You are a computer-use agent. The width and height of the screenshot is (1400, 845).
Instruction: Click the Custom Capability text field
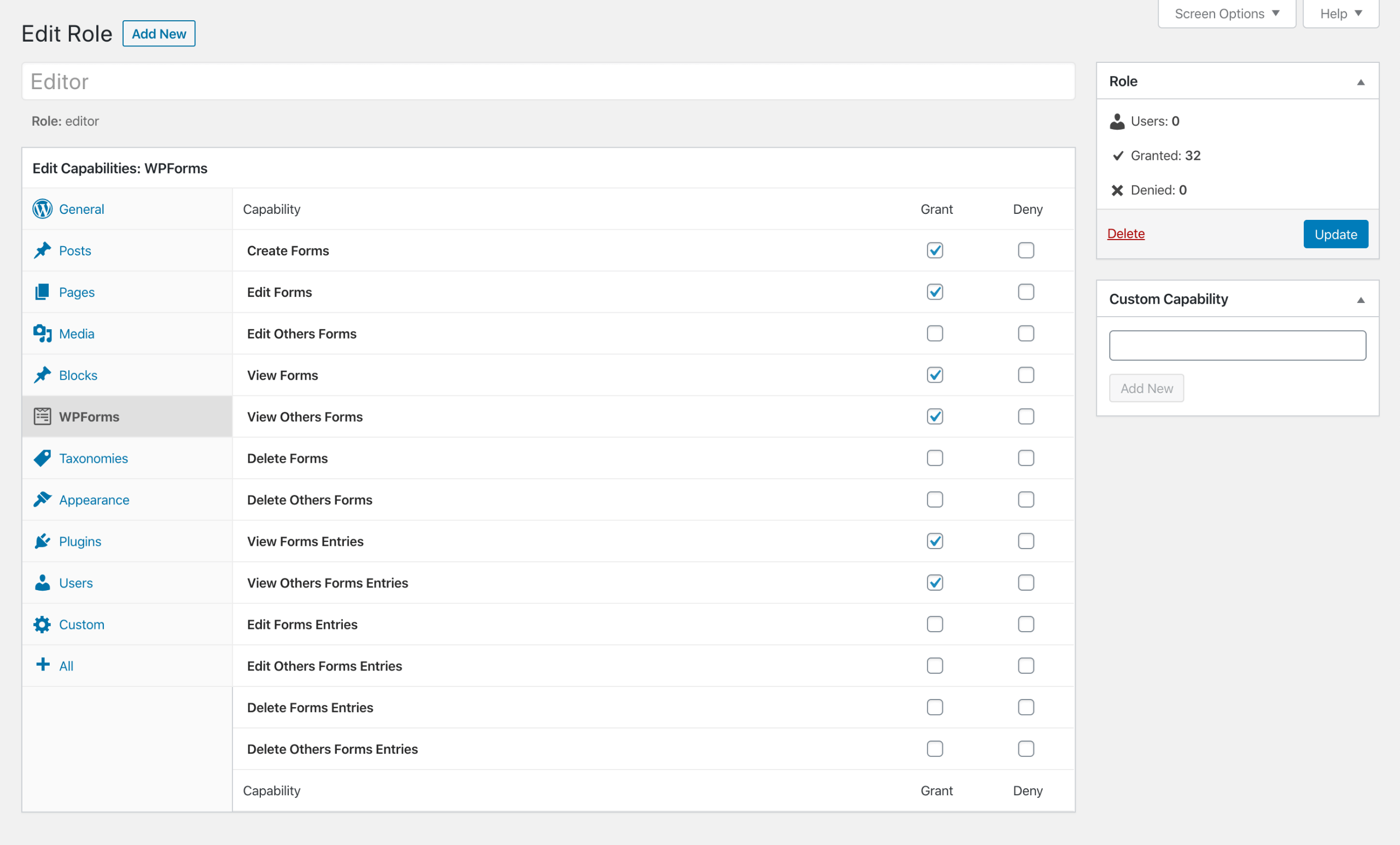1237,346
